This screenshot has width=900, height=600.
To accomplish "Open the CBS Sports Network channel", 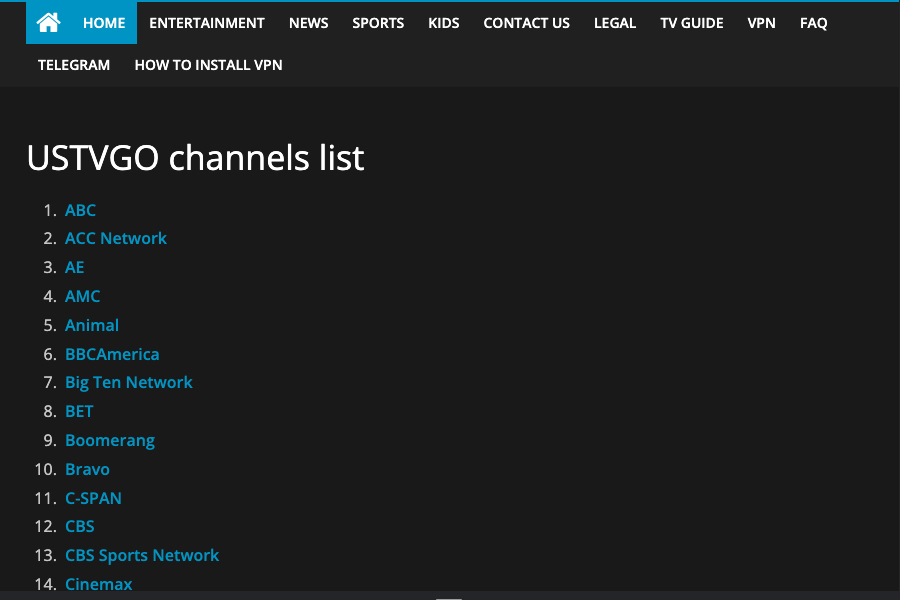I will coord(142,555).
